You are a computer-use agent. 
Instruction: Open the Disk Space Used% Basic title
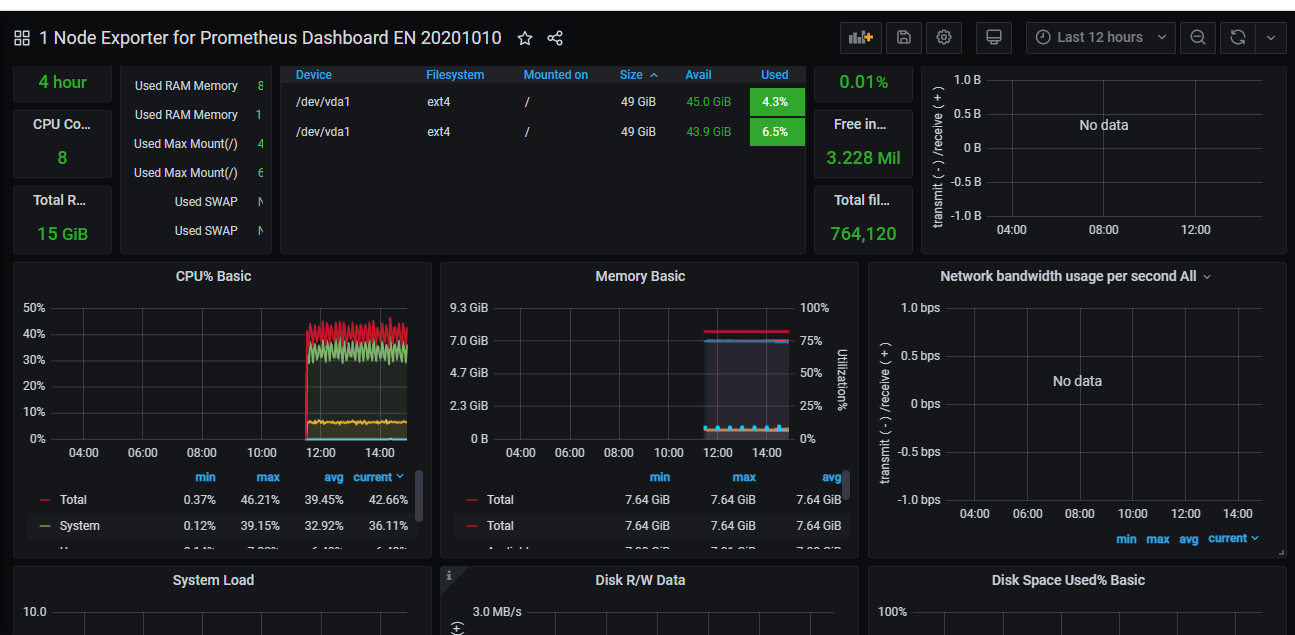[x=1068, y=580]
